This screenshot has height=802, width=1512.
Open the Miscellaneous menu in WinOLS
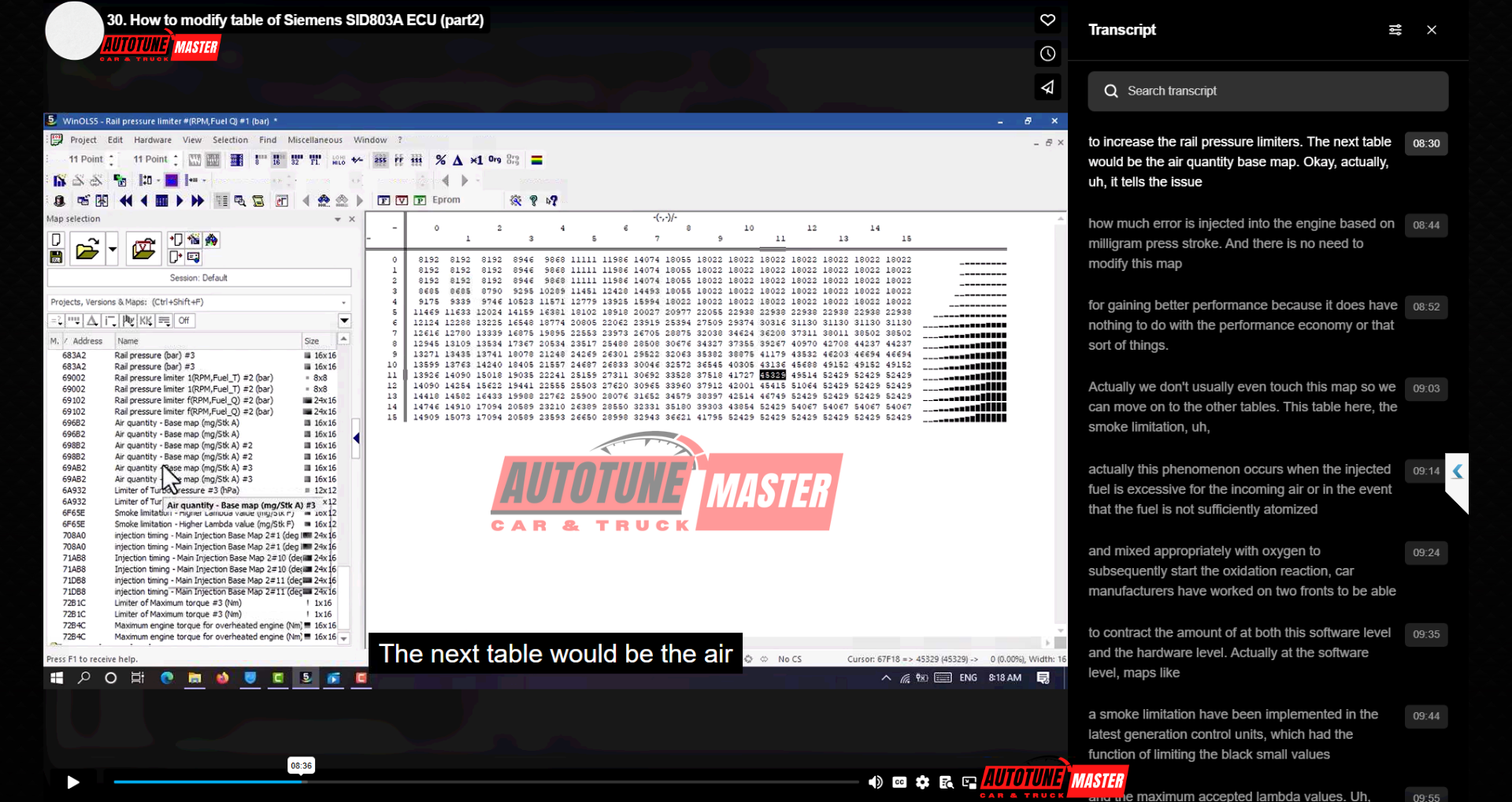[x=315, y=140]
